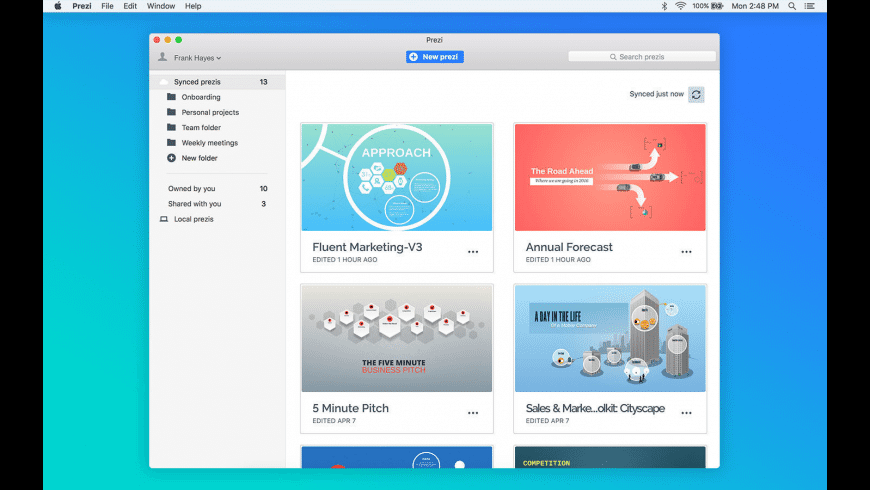The width and height of the screenshot is (870, 490).
Task: Click the Onboarding folder icon
Action: pyautogui.click(x=171, y=97)
